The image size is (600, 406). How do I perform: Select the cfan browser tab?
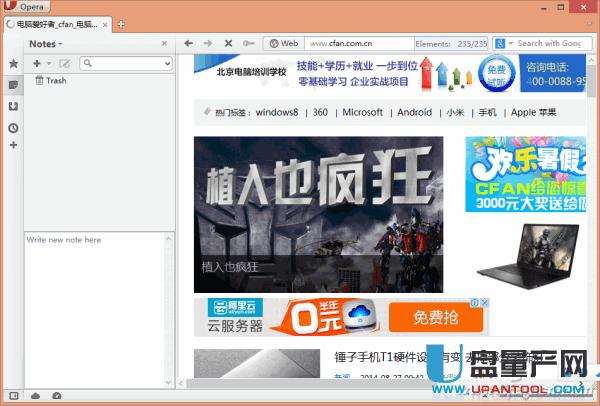pos(57,24)
